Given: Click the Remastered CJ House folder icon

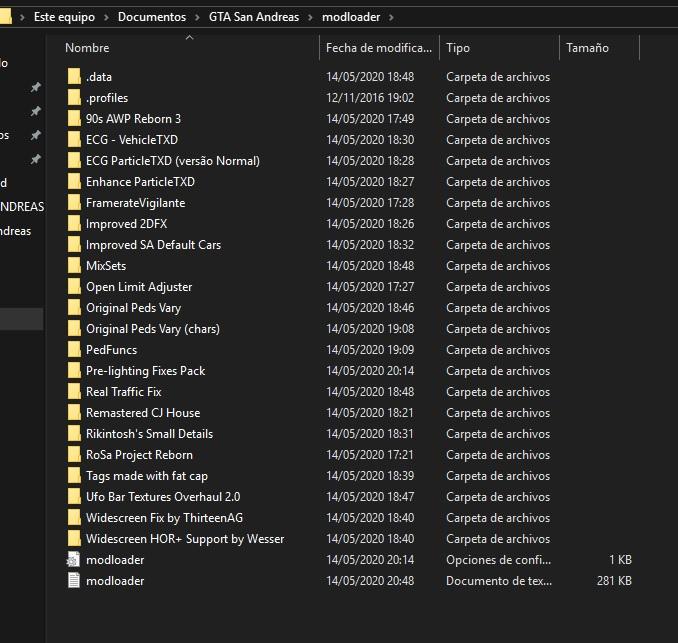Looking at the screenshot, I should tap(74, 413).
